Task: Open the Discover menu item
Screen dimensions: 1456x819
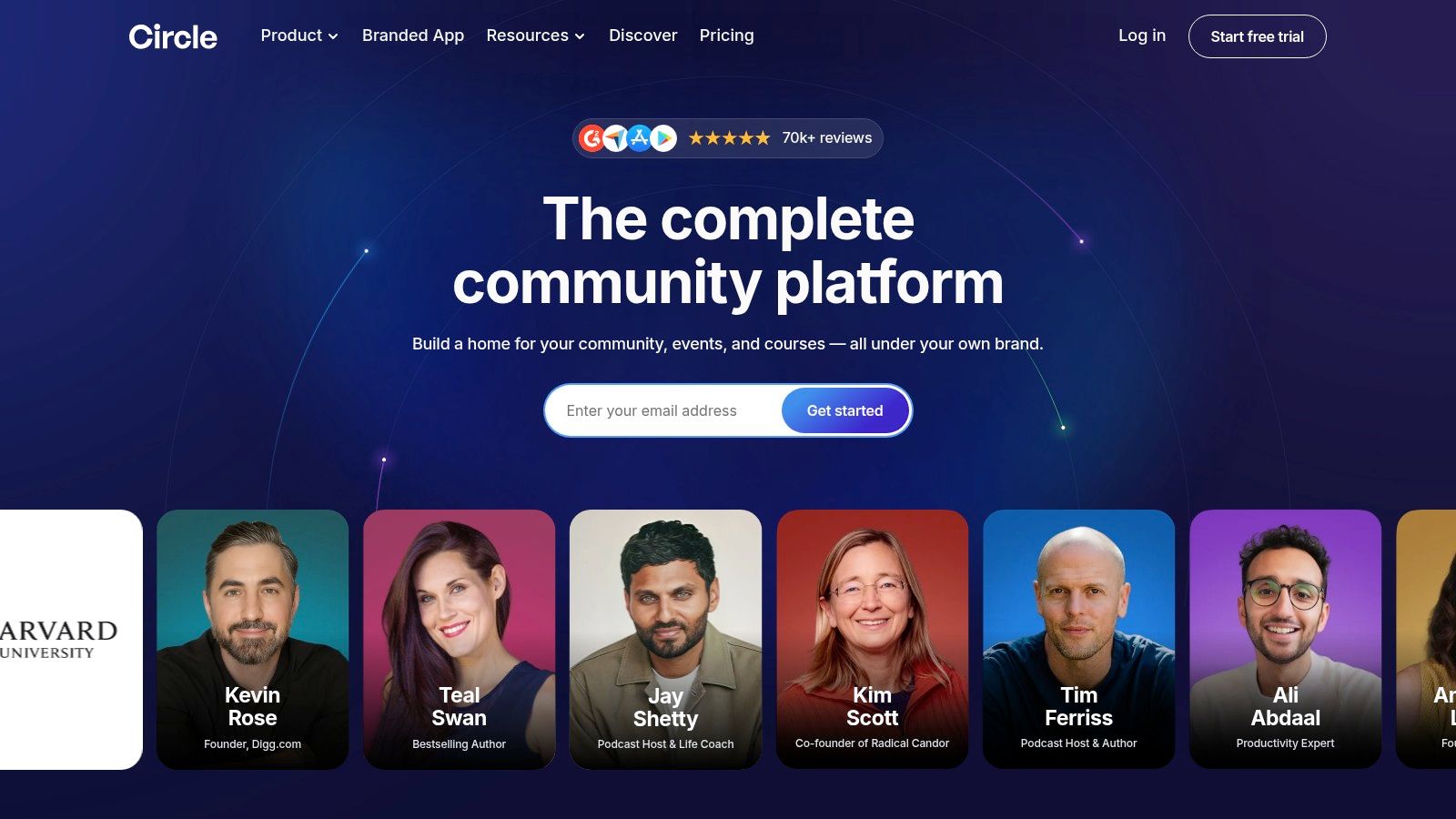Action: coord(643,35)
